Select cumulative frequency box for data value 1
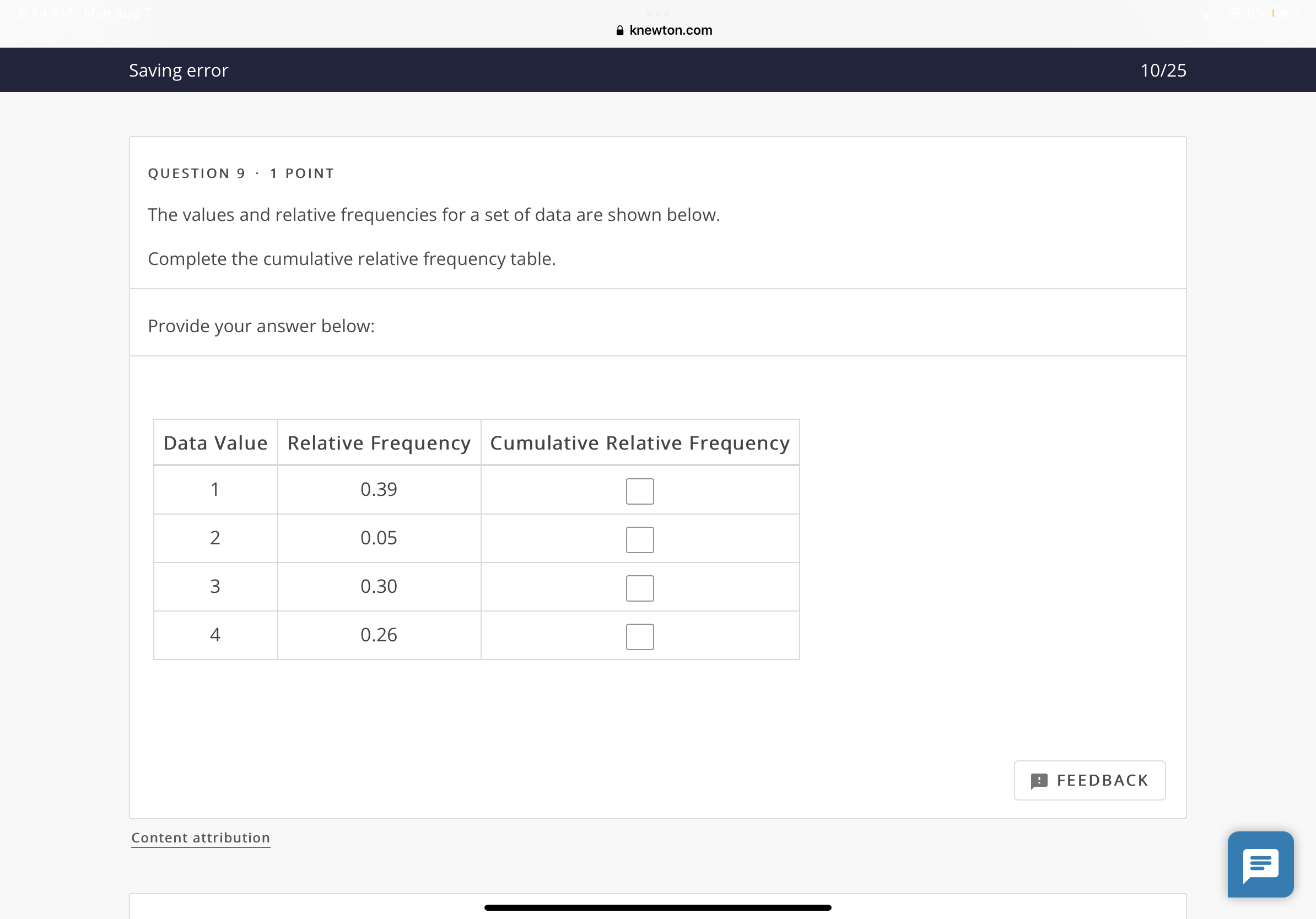This screenshot has width=1316, height=919. 640,491
